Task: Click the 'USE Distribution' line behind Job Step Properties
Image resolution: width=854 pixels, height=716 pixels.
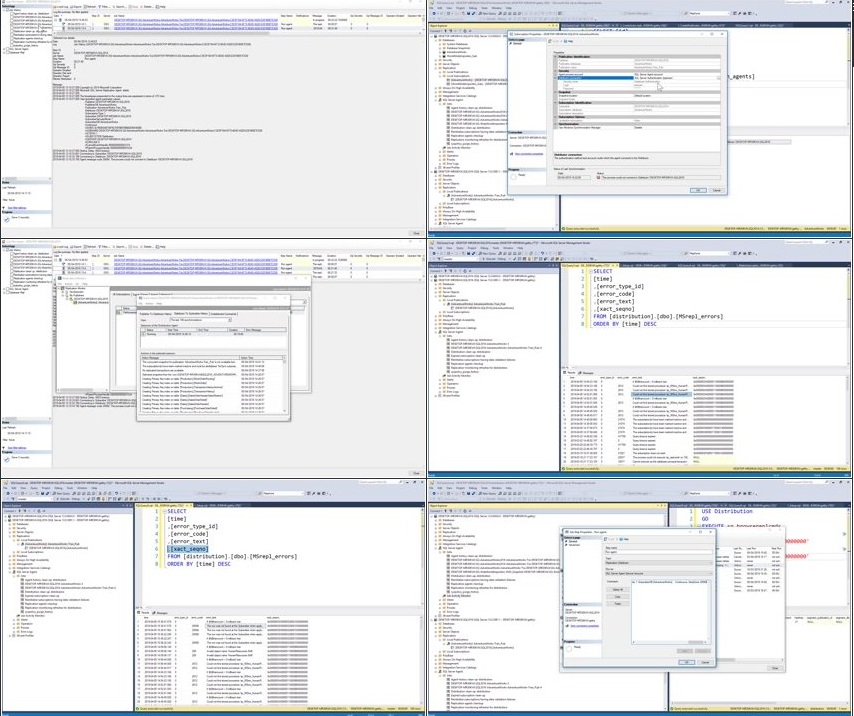Action: 727,512
